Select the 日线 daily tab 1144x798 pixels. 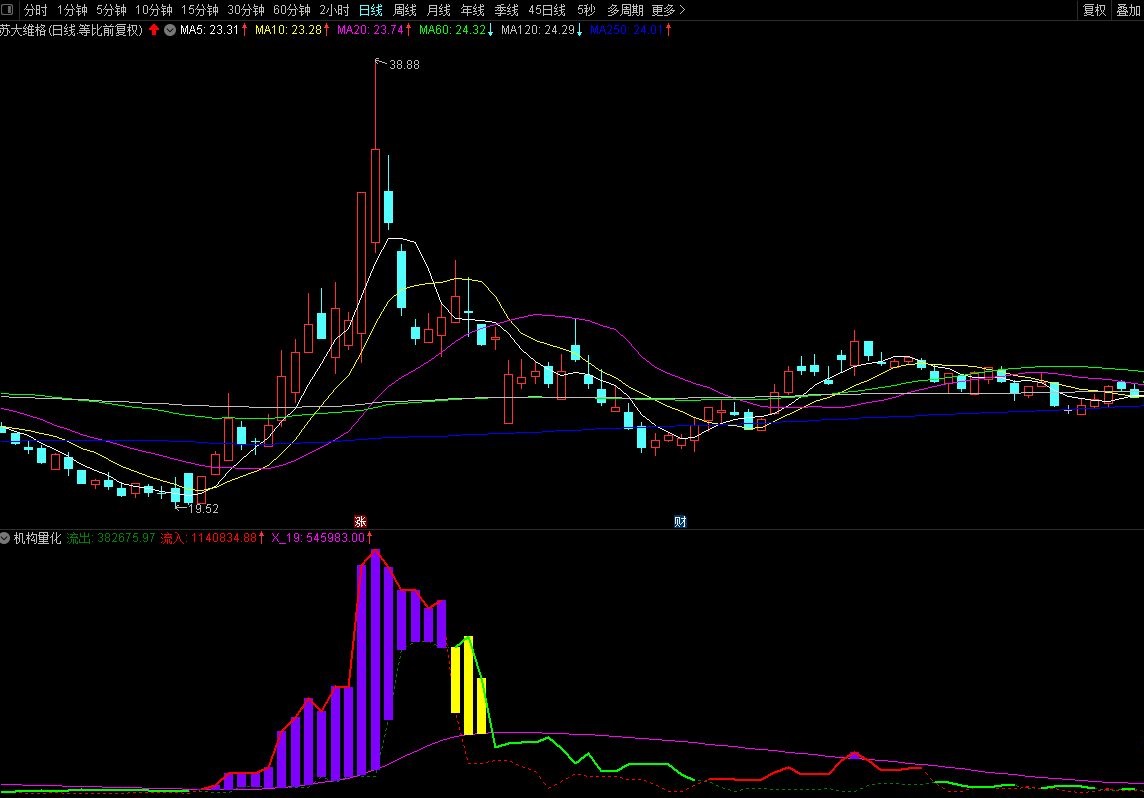coord(371,10)
